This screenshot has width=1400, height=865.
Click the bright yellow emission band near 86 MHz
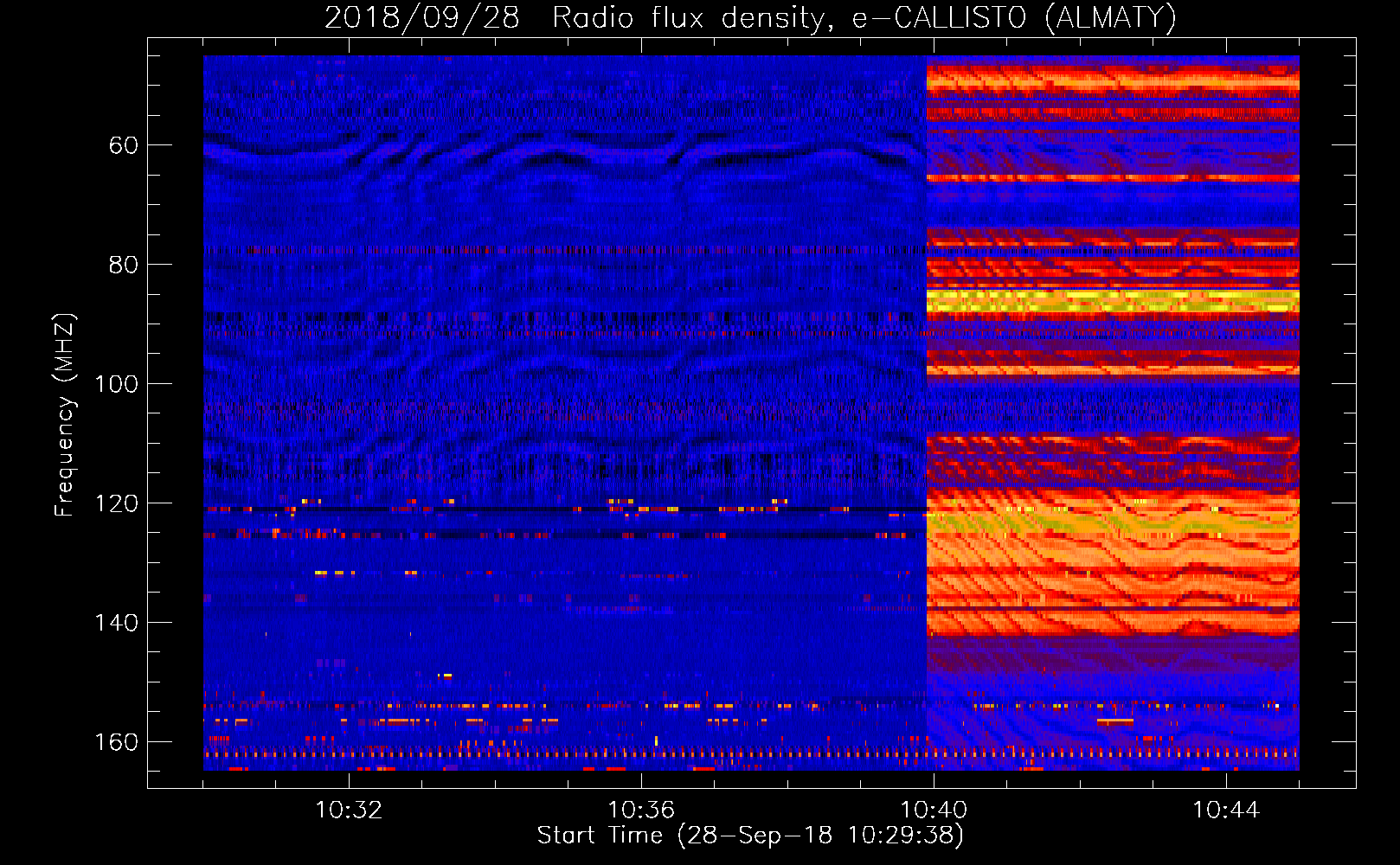pyautogui.click(x=1113, y=301)
